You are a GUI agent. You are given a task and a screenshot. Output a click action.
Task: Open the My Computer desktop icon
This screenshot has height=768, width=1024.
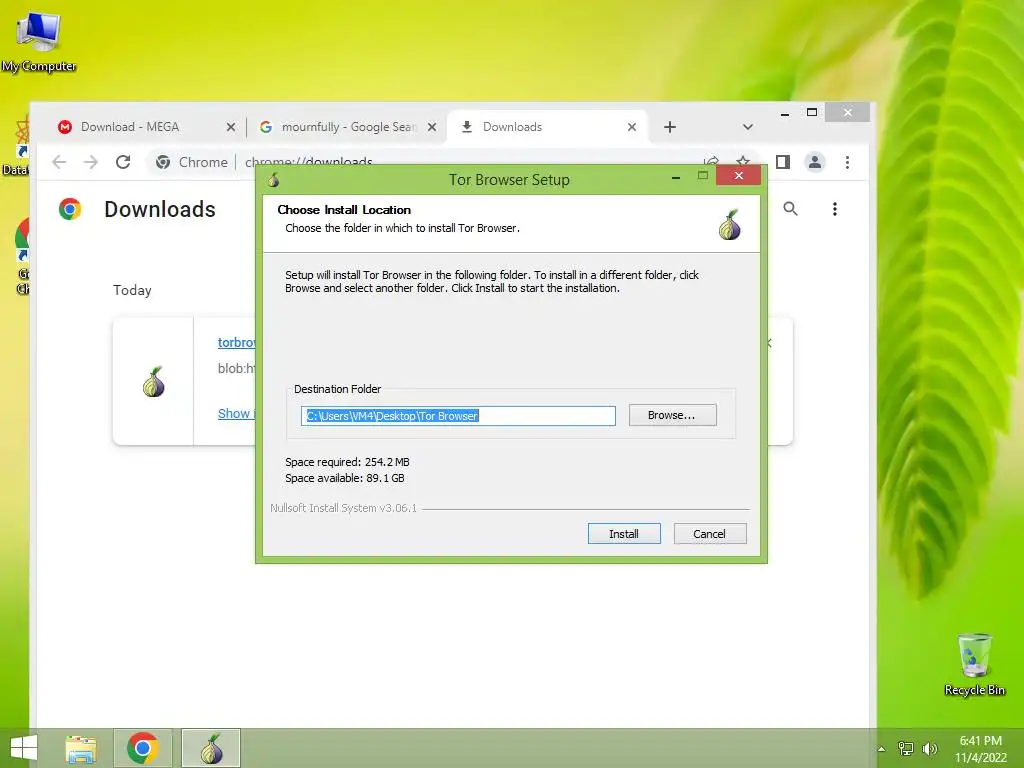39,40
